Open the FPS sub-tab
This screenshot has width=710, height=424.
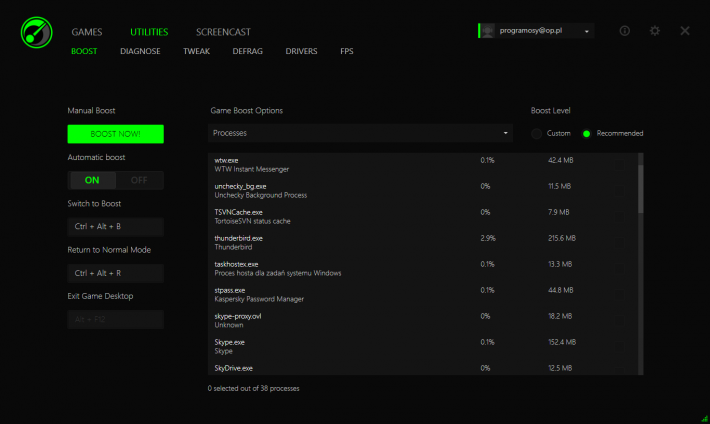347,51
